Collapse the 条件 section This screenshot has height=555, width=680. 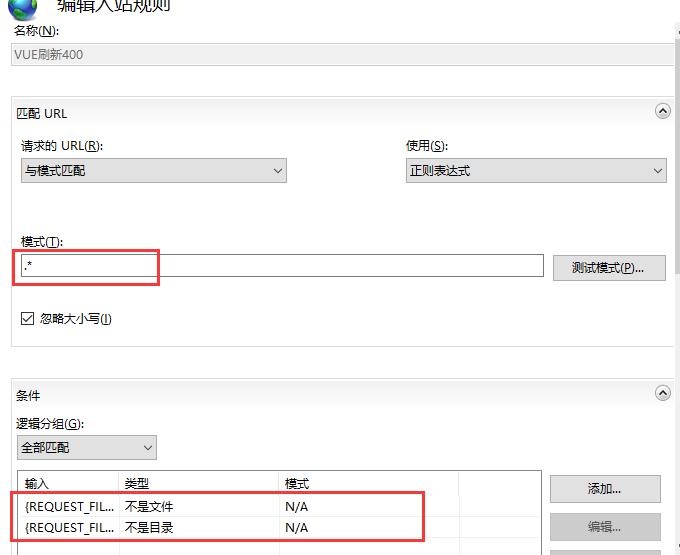point(663,393)
